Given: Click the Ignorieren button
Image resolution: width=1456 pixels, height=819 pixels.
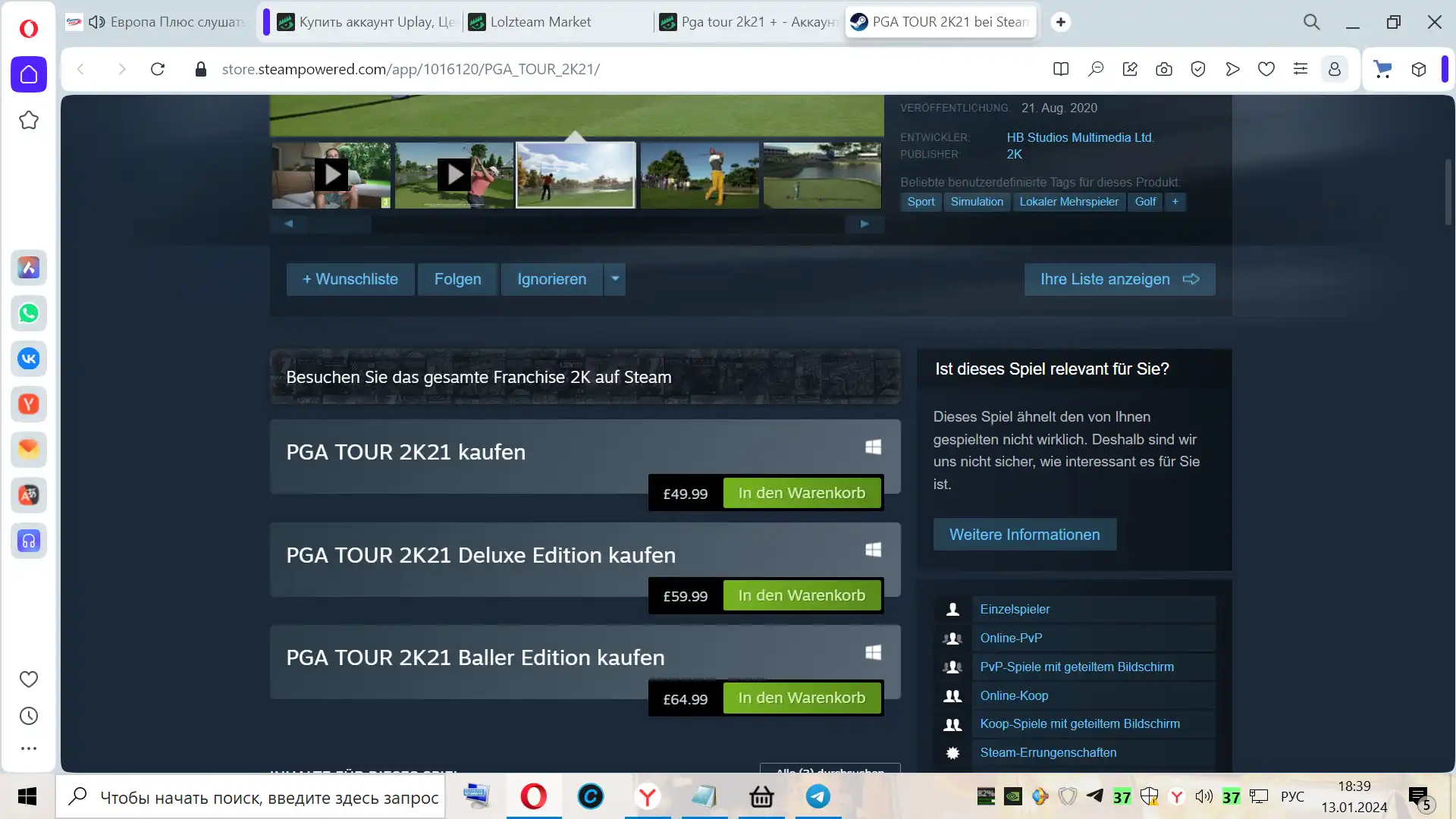Looking at the screenshot, I should (x=552, y=279).
